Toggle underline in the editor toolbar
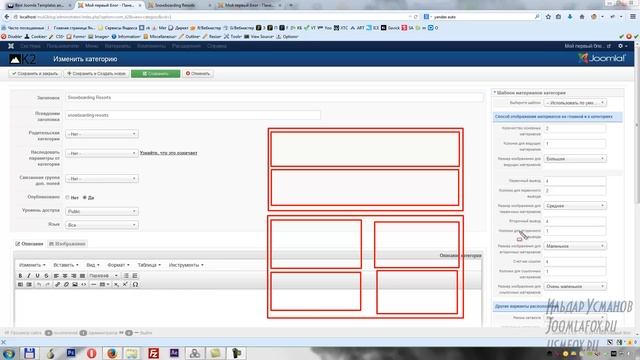The width and height of the screenshot is (640, 360). [x=38, y=276]
